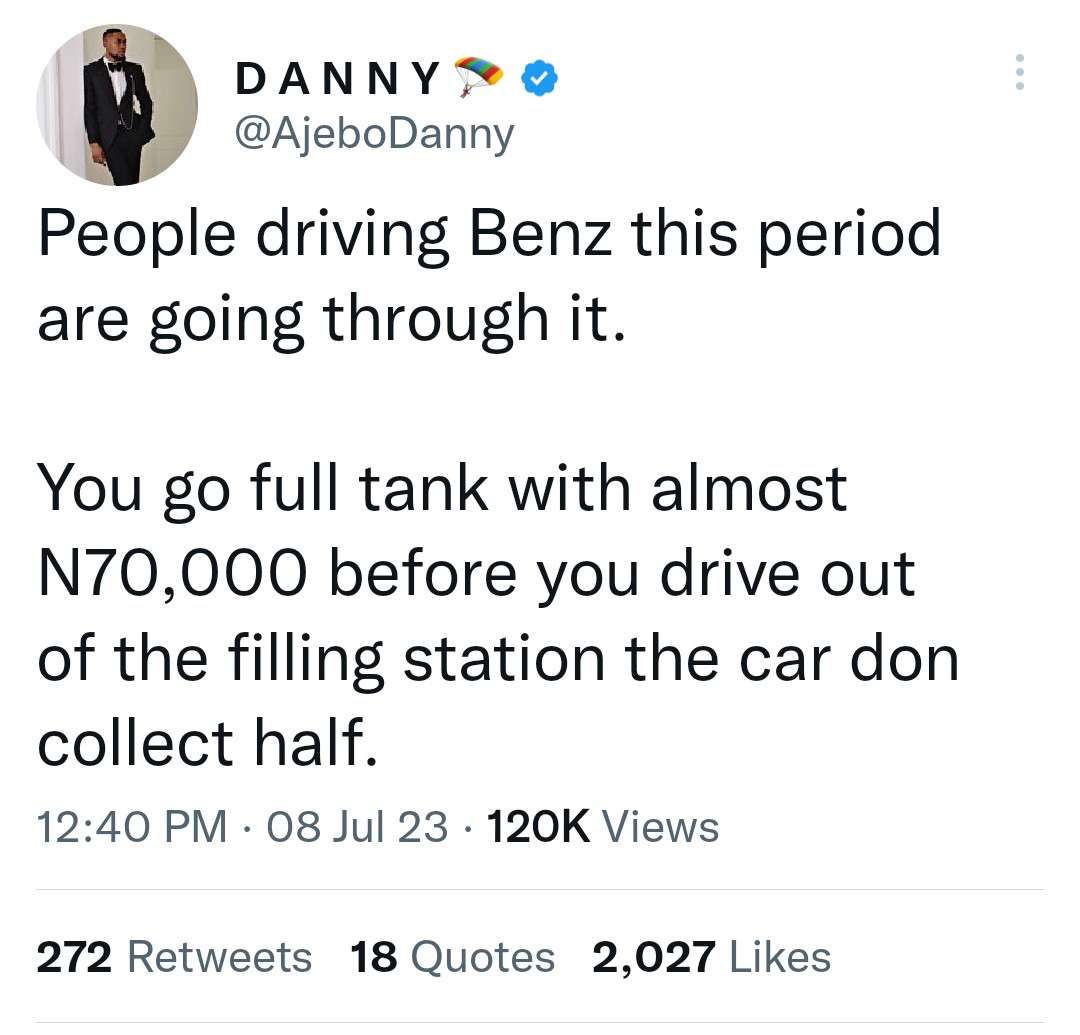Click the 08 Jul 23 date
The width and height of the screenshot is (1080, 1035).
[357, 827]
